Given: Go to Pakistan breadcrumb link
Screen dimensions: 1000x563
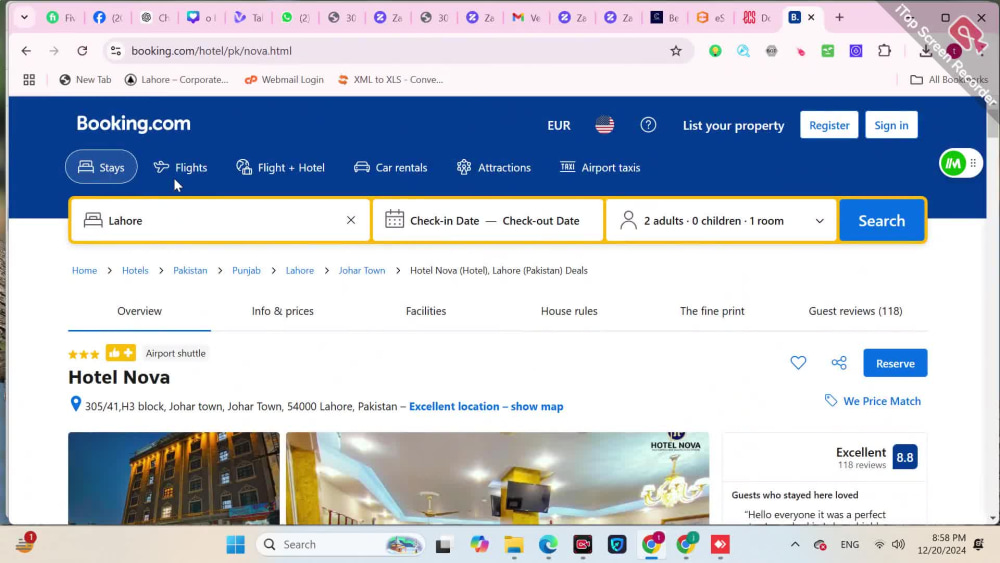Looking at the screenshot, I should pyautogui.click(x=190, y=270).
